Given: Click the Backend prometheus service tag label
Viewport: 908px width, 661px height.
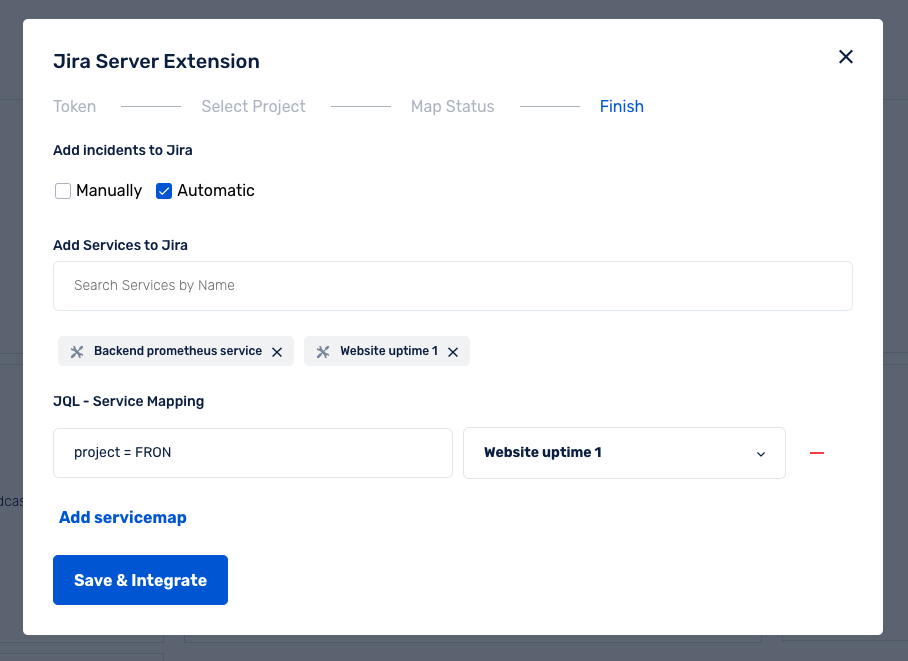Looking at the screenshot, I should (178, 351).
